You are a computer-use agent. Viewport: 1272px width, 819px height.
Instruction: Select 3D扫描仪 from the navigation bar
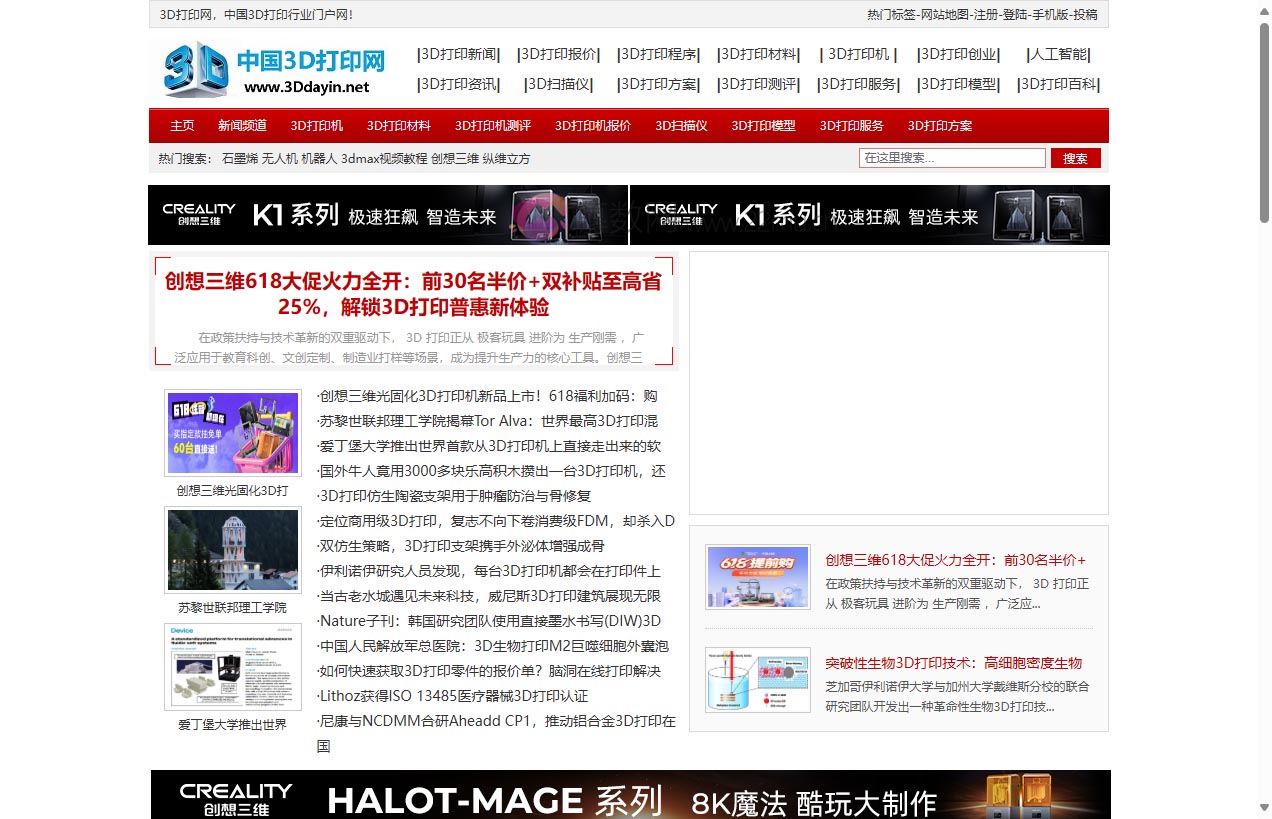[681, 125]
